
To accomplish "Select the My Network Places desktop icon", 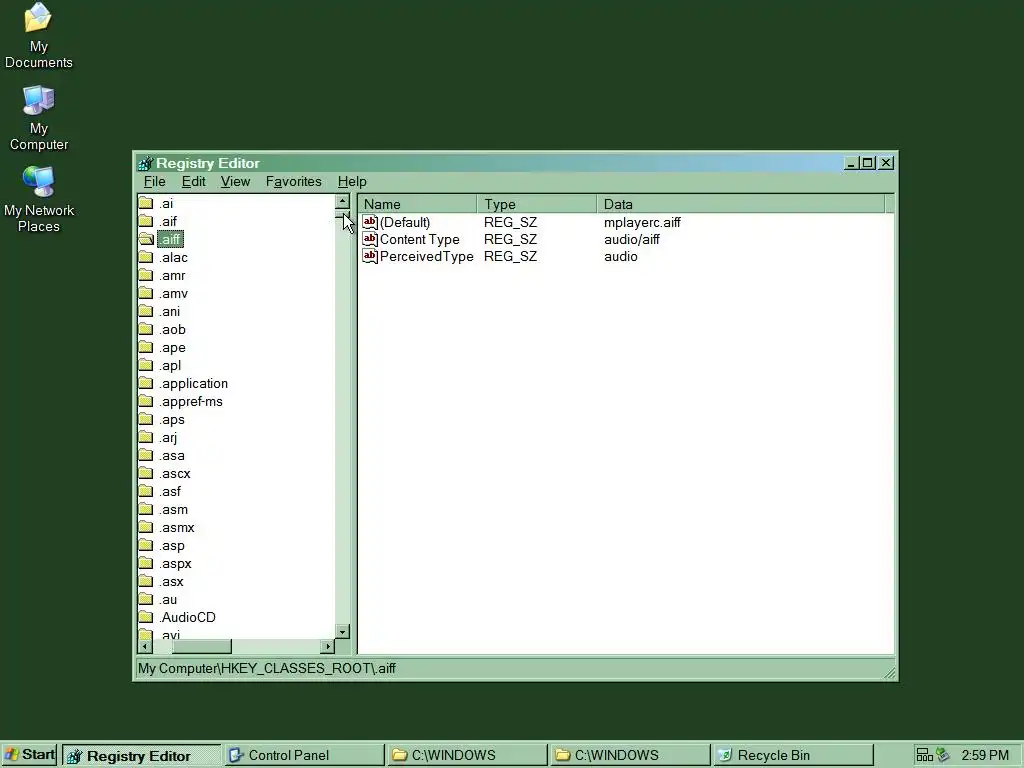I will [x=38, y=199].
